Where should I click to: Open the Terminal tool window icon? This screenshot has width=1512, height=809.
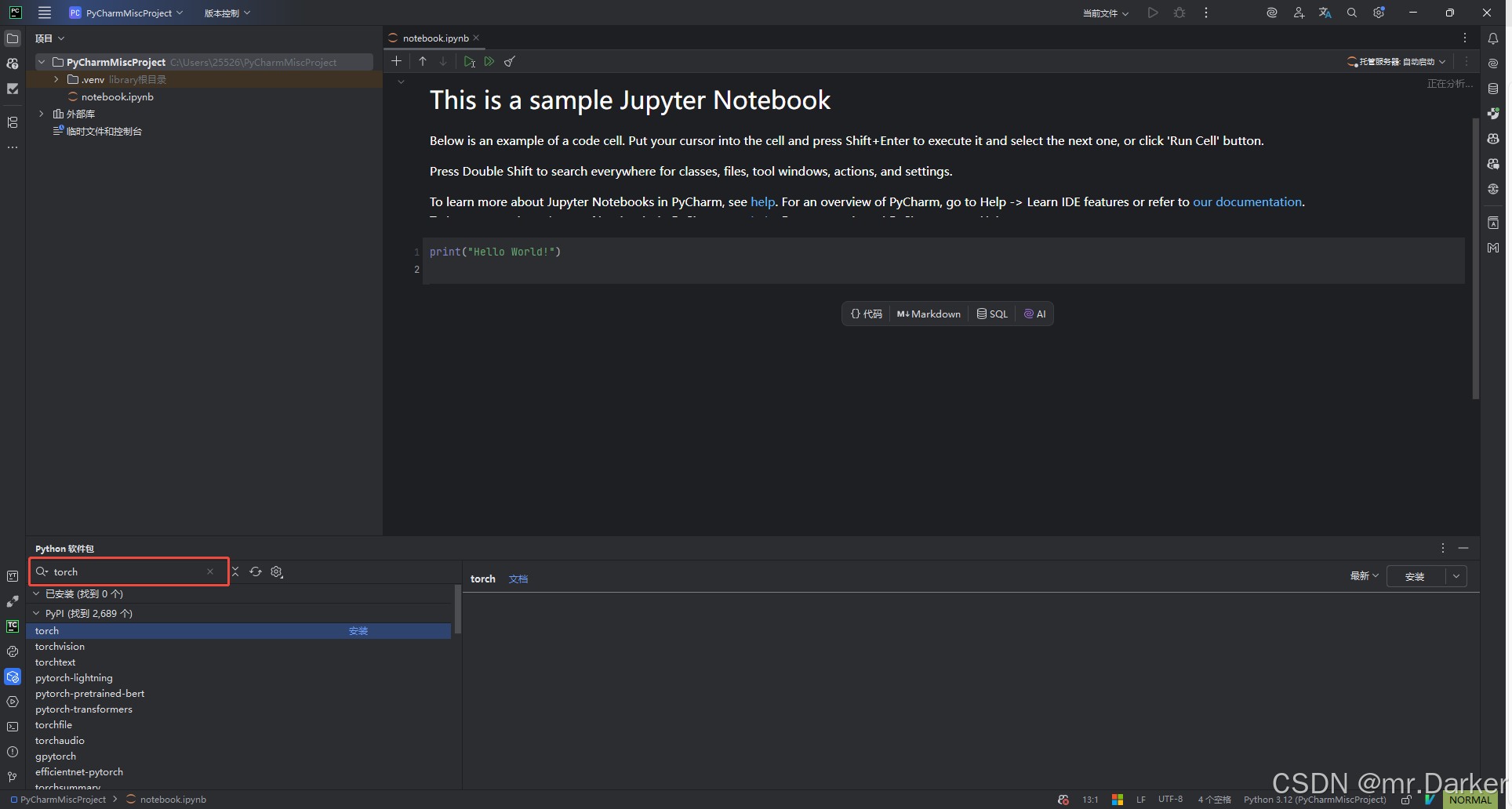(x=13, y=727)
